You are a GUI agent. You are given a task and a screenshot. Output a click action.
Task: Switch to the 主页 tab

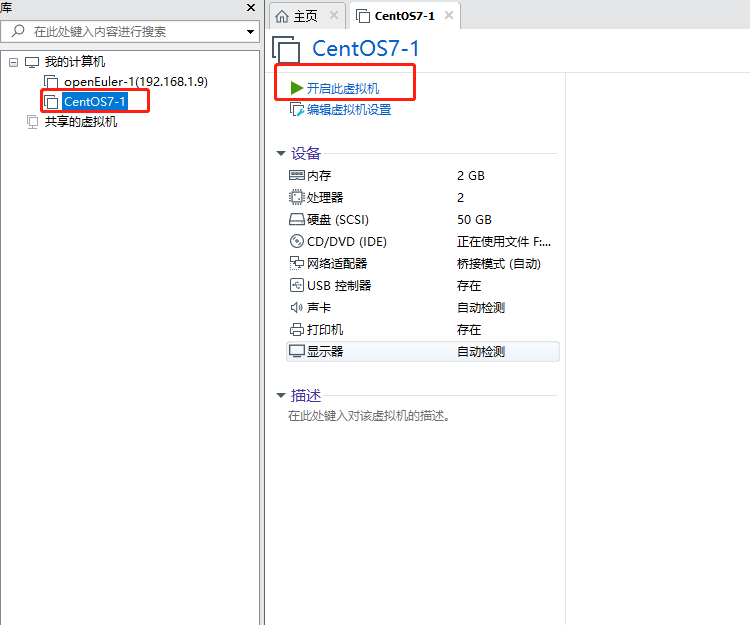(x=306, y=16)
